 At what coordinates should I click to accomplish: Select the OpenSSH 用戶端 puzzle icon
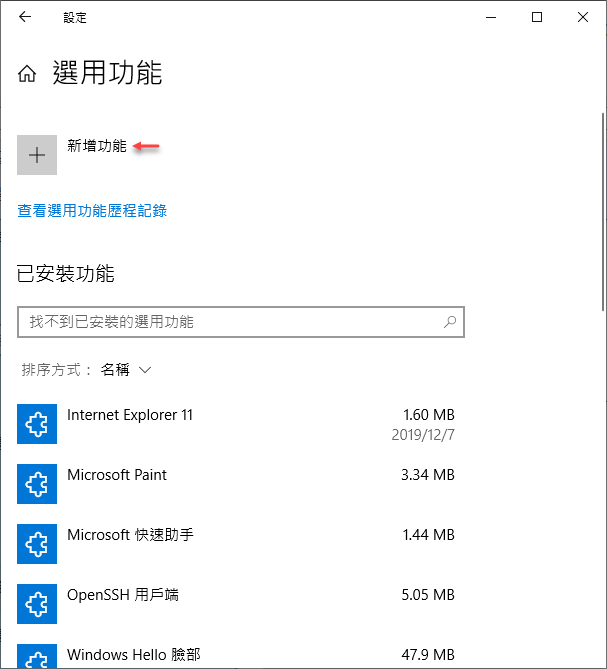(37, 604)
